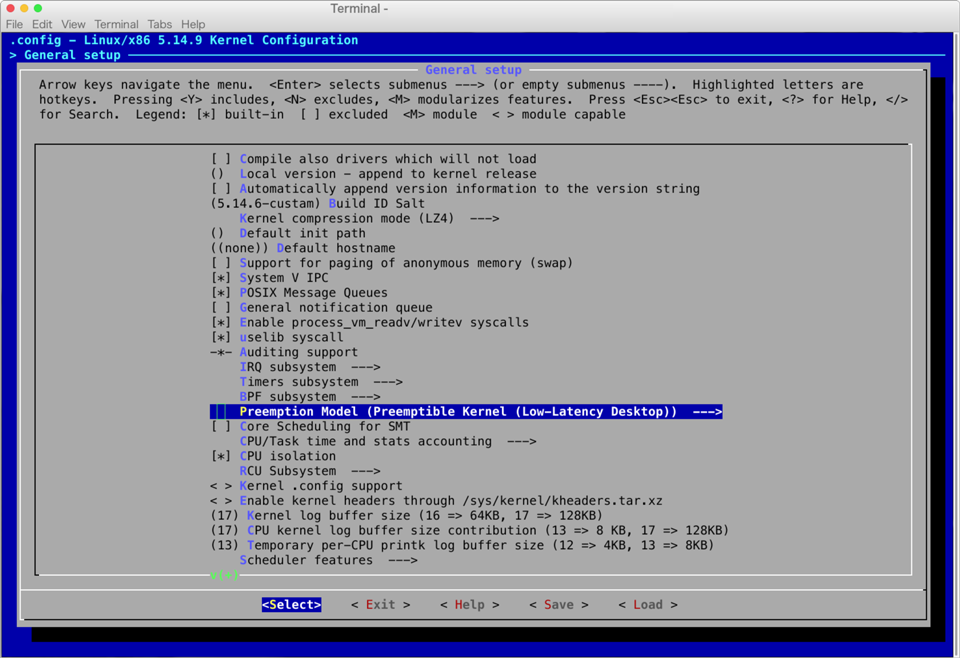Viewport: 960px width, 658px height.
Task: Open Kernel compression mode (LZ4) chooser
Action: click(368, 218)
